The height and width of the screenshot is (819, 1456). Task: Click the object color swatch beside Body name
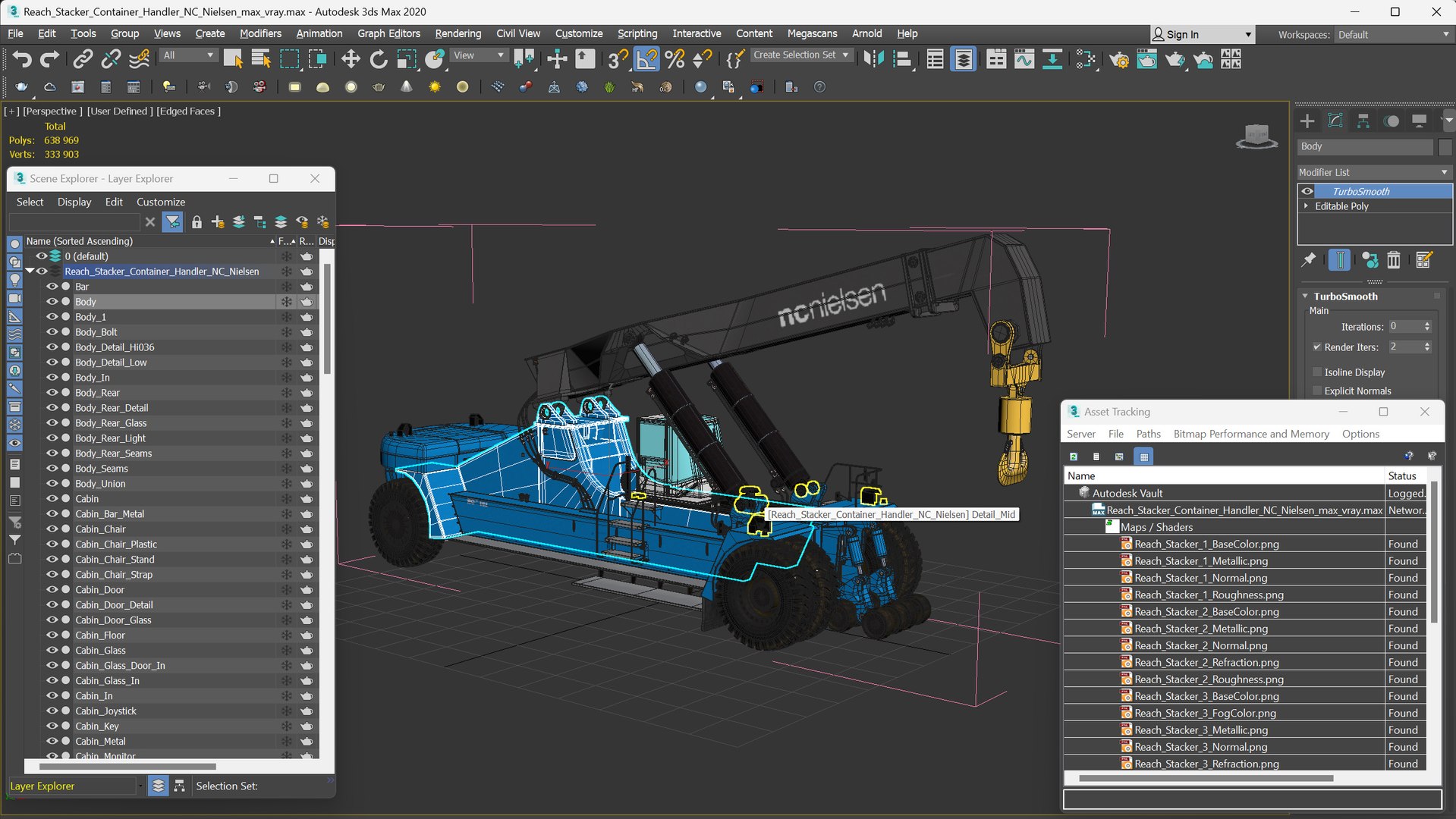click(x=1445, y=146)
